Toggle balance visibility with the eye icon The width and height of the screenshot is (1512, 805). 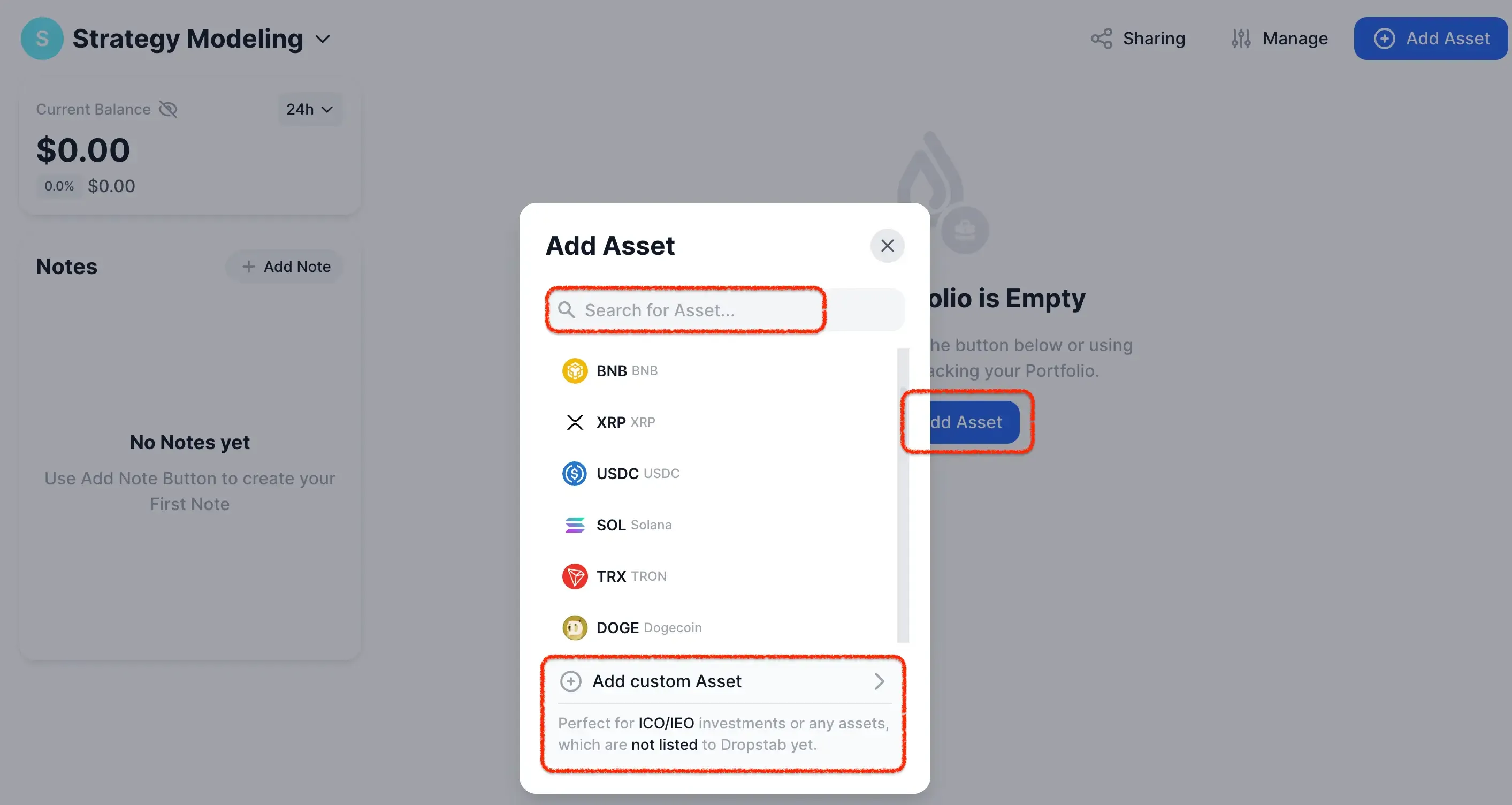click(x=168, y=109)
